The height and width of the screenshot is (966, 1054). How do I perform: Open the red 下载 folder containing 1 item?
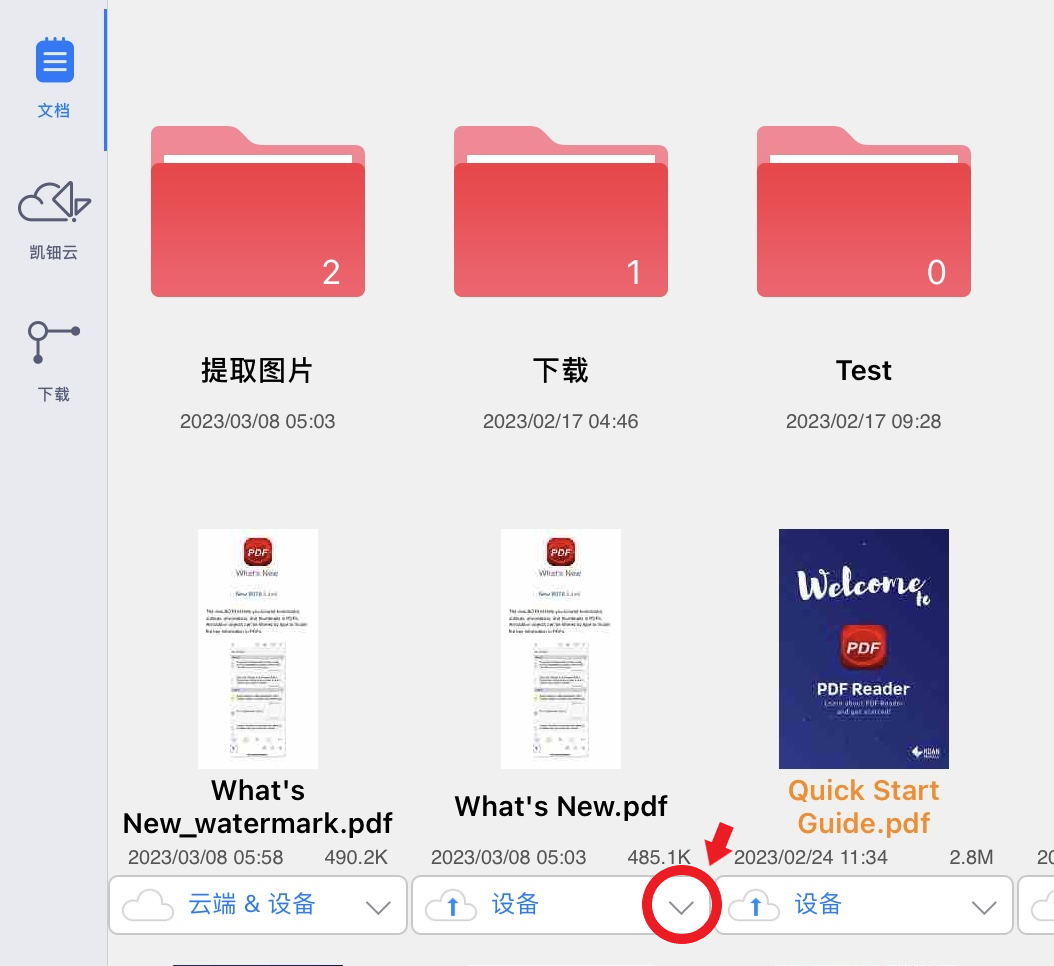coord(561,211)
